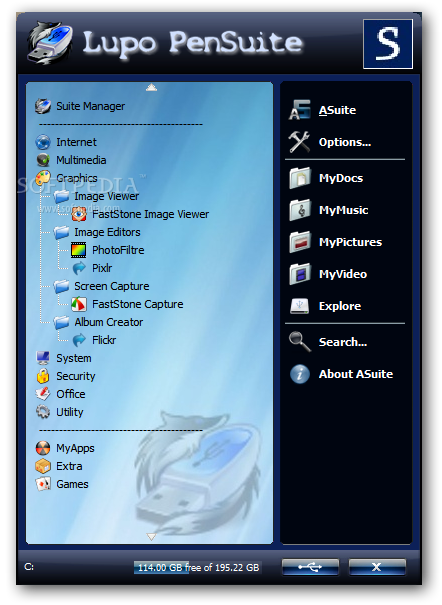
Task: Select the Extra label
Action: pos(69,466)
